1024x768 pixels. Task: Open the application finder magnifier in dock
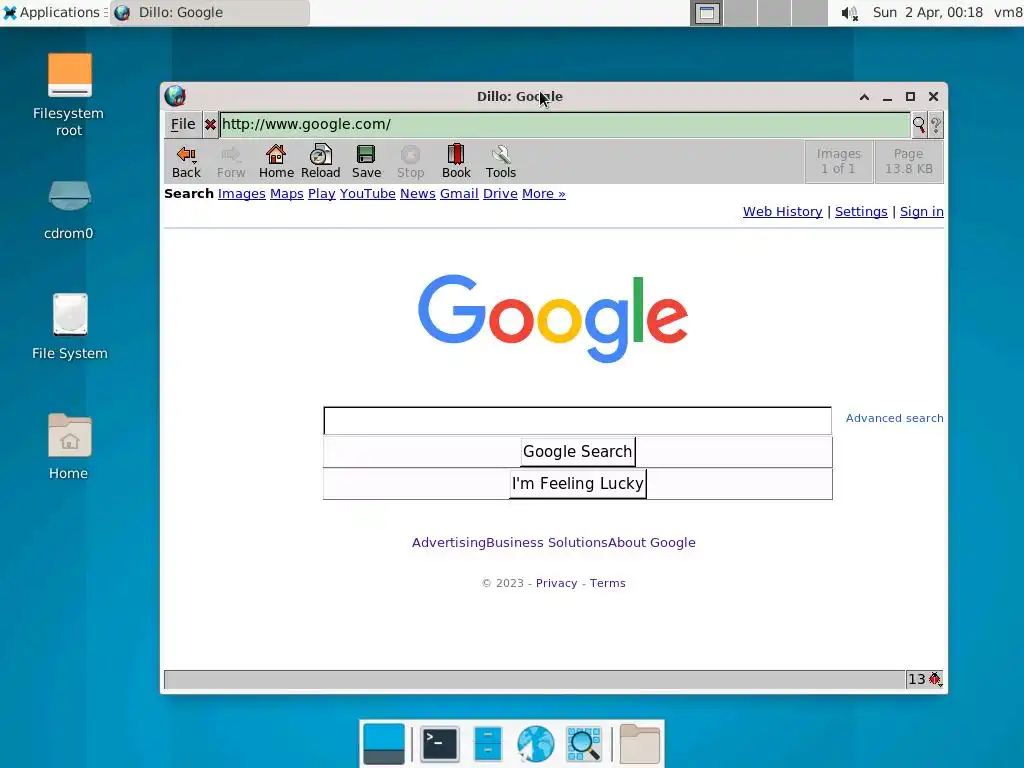click(583, 744)
